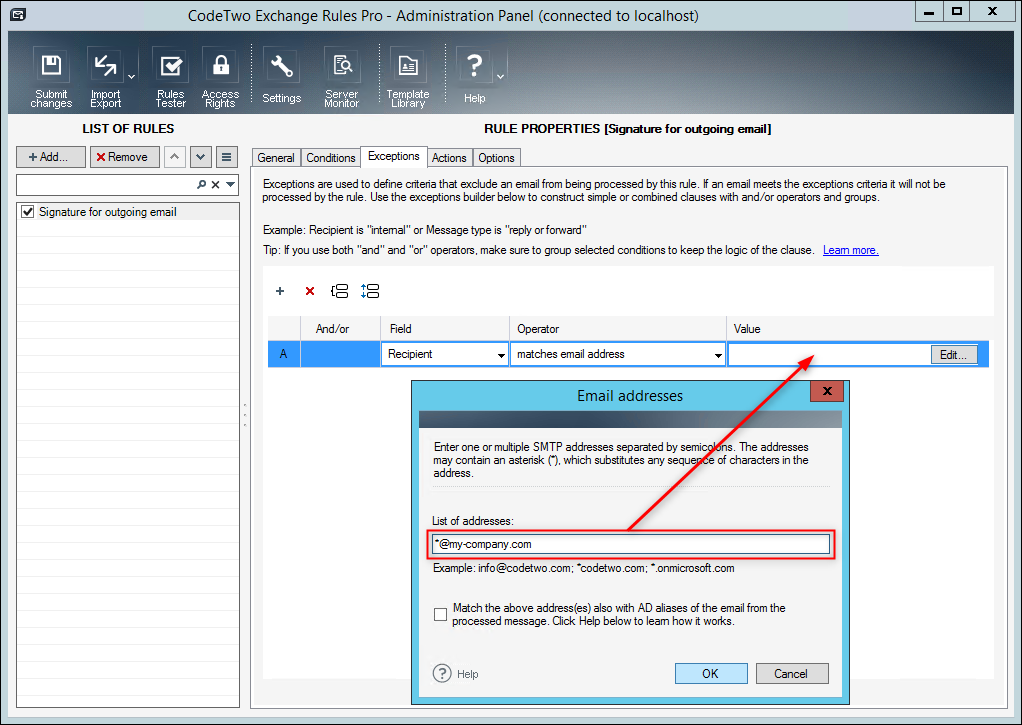Select the Signature for outgoing email rule text
Image resolution: width=1022 pixels, height=725 pixels.
(108, 212)
